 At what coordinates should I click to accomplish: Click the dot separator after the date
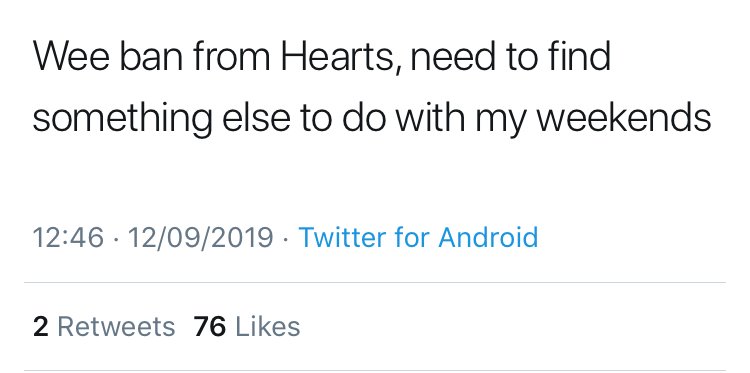tap(286, 238)
